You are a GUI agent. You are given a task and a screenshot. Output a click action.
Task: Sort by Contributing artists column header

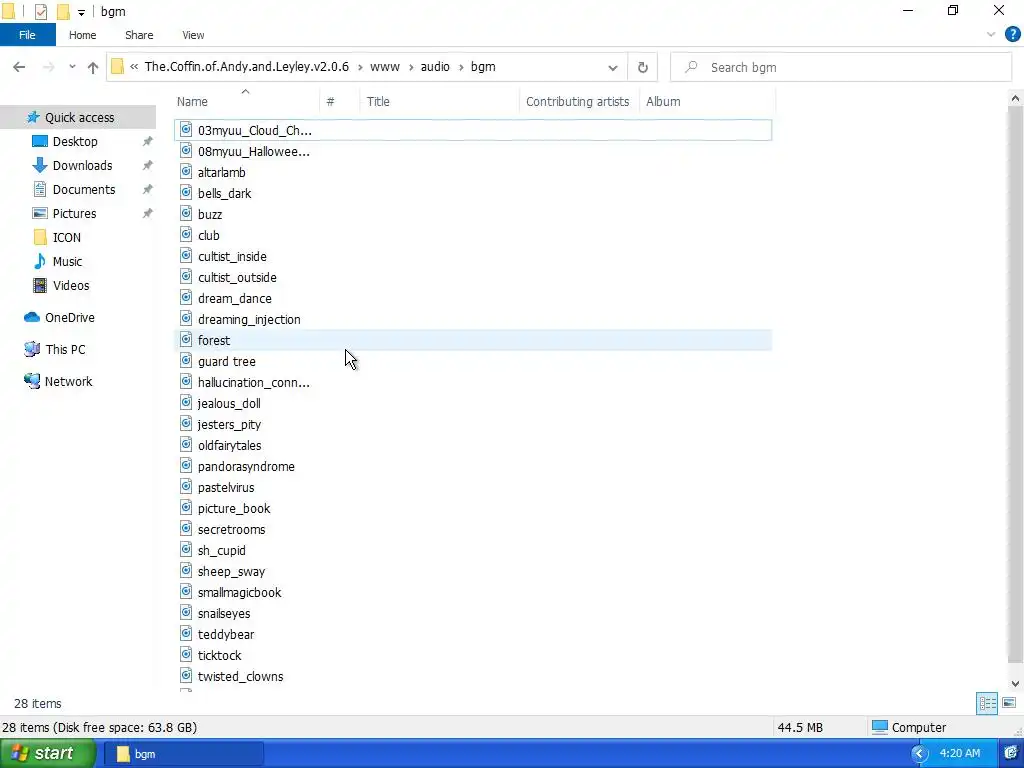click(x=577, y=102)
